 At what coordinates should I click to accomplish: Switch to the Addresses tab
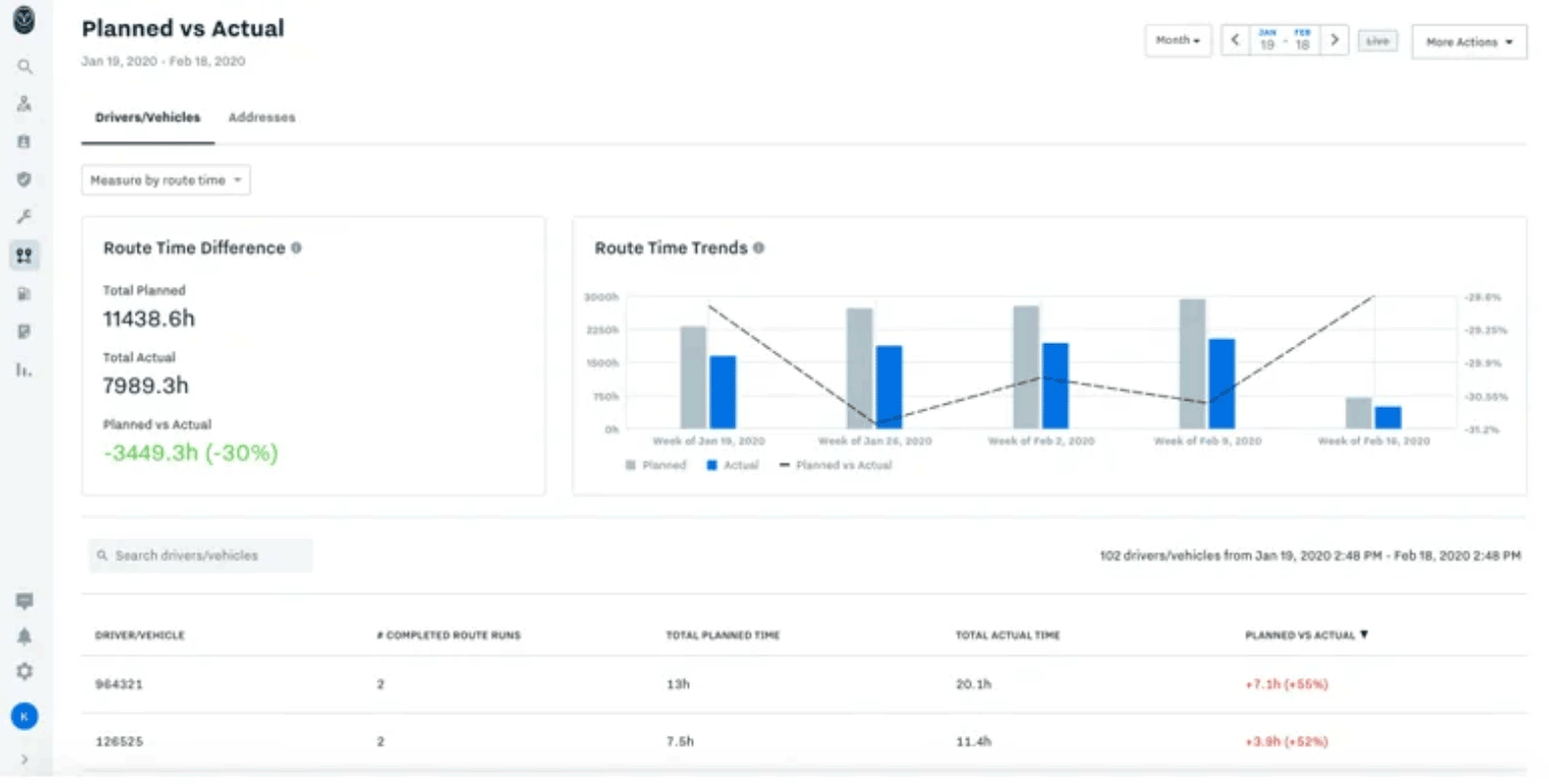point(261,118)
